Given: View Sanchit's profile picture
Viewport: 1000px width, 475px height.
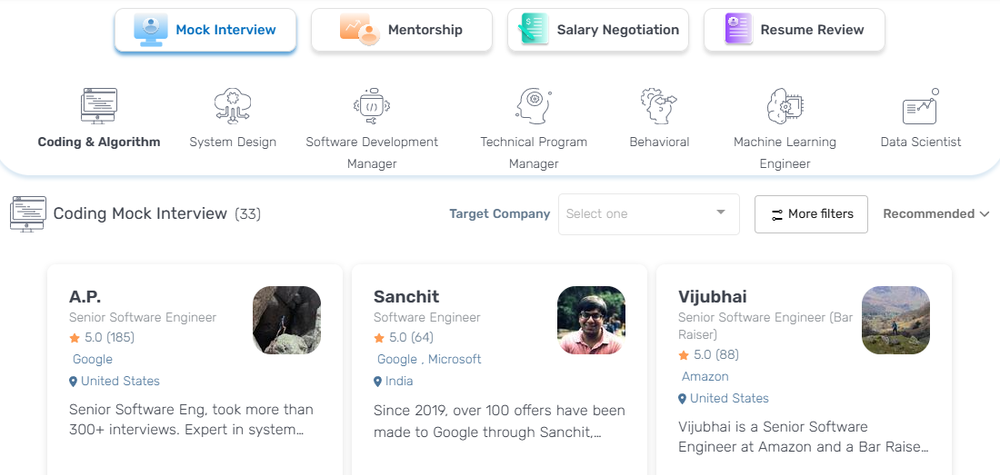Looking at the screenshot, I should pos(592,320).
